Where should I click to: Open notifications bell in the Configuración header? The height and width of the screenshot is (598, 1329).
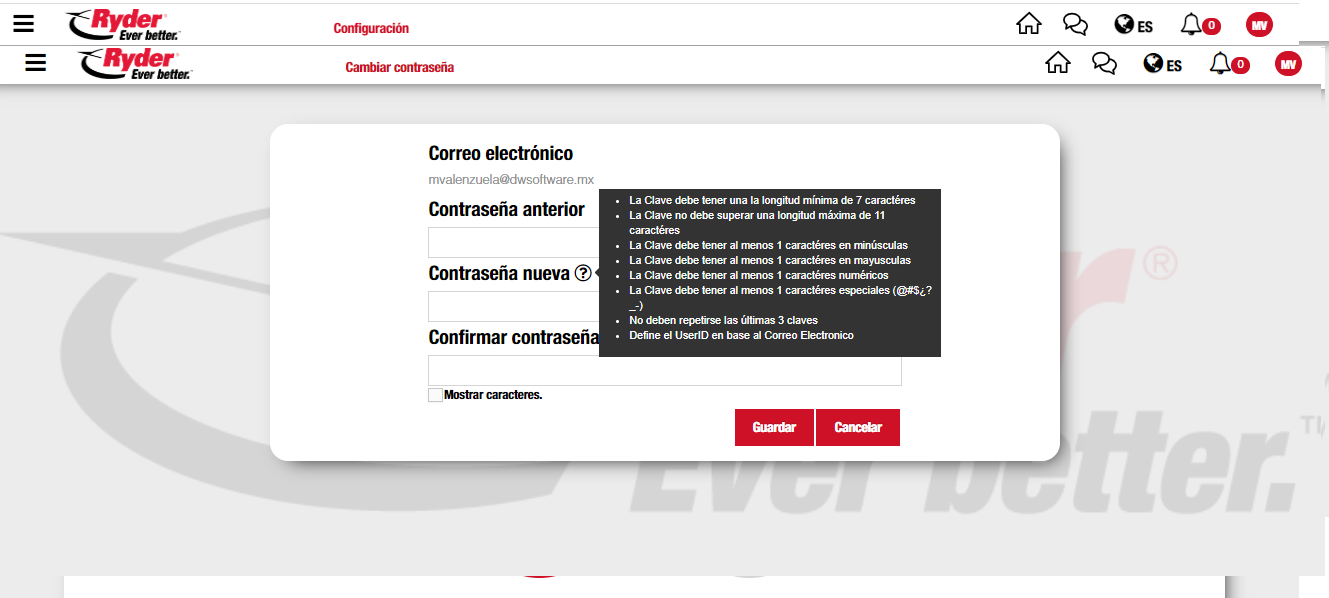click(x=1192, y=25)
